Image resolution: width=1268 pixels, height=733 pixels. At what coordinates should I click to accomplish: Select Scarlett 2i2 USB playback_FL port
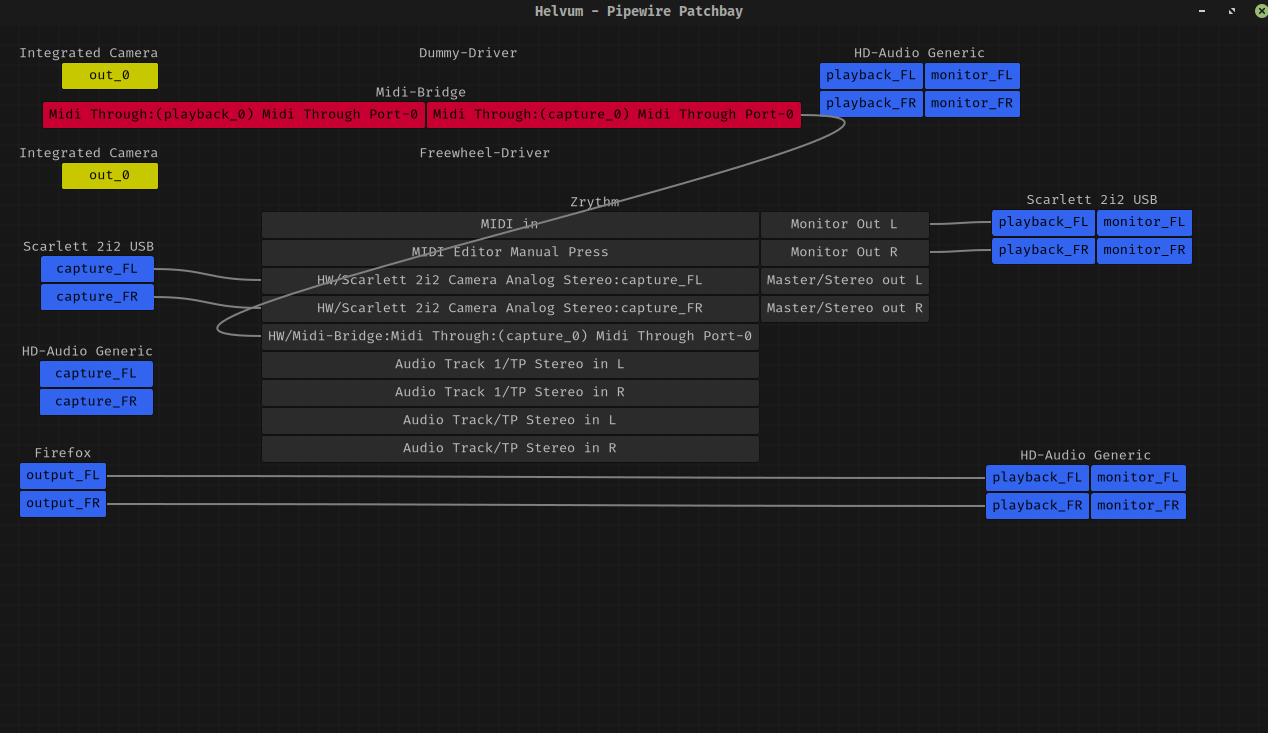pos(1043,223)
